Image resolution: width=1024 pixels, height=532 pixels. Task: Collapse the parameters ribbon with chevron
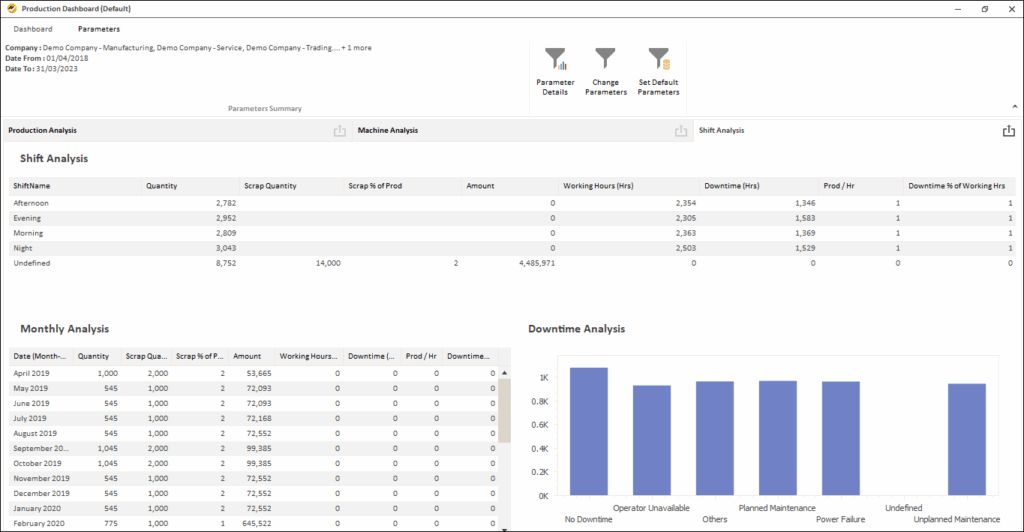[x=1015, y=106]
